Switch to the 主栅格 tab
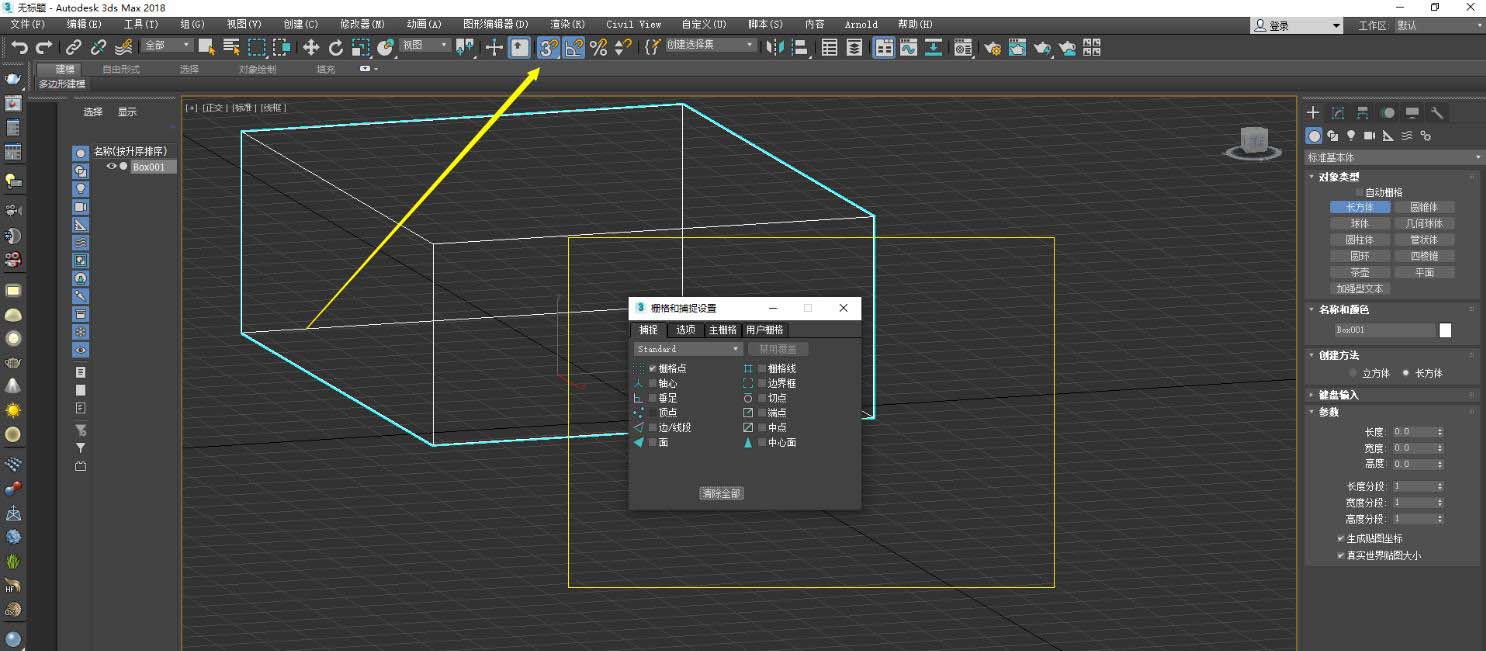The image size is (1486, 651). 722,330
